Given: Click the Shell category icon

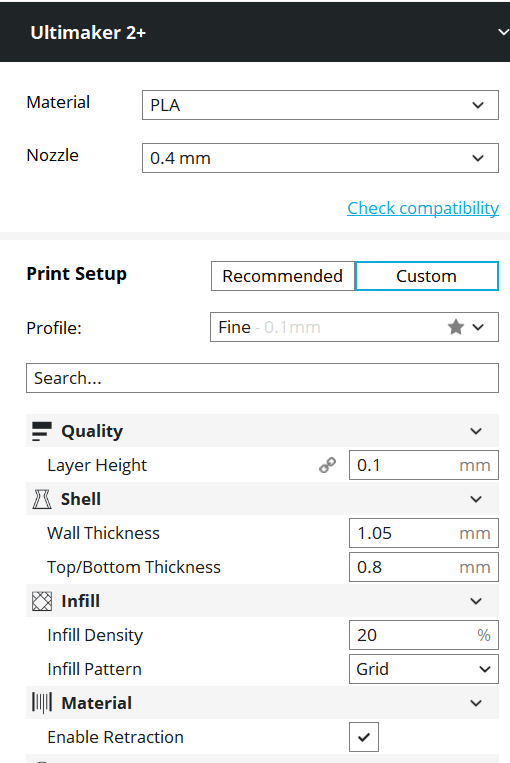Looking at the screenshot, I should coord(41,499).
